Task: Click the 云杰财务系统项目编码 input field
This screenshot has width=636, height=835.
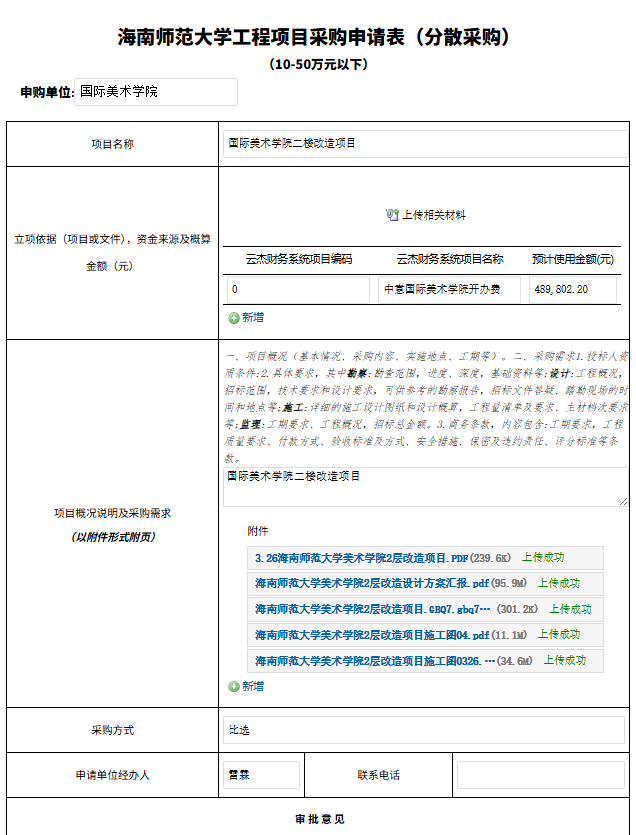Action: [298, 290]
